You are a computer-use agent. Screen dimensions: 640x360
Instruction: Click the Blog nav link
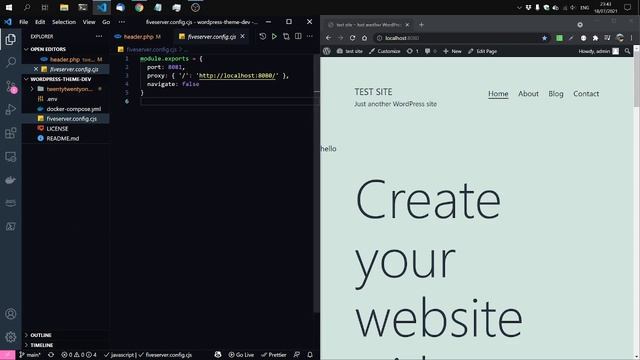556,93
